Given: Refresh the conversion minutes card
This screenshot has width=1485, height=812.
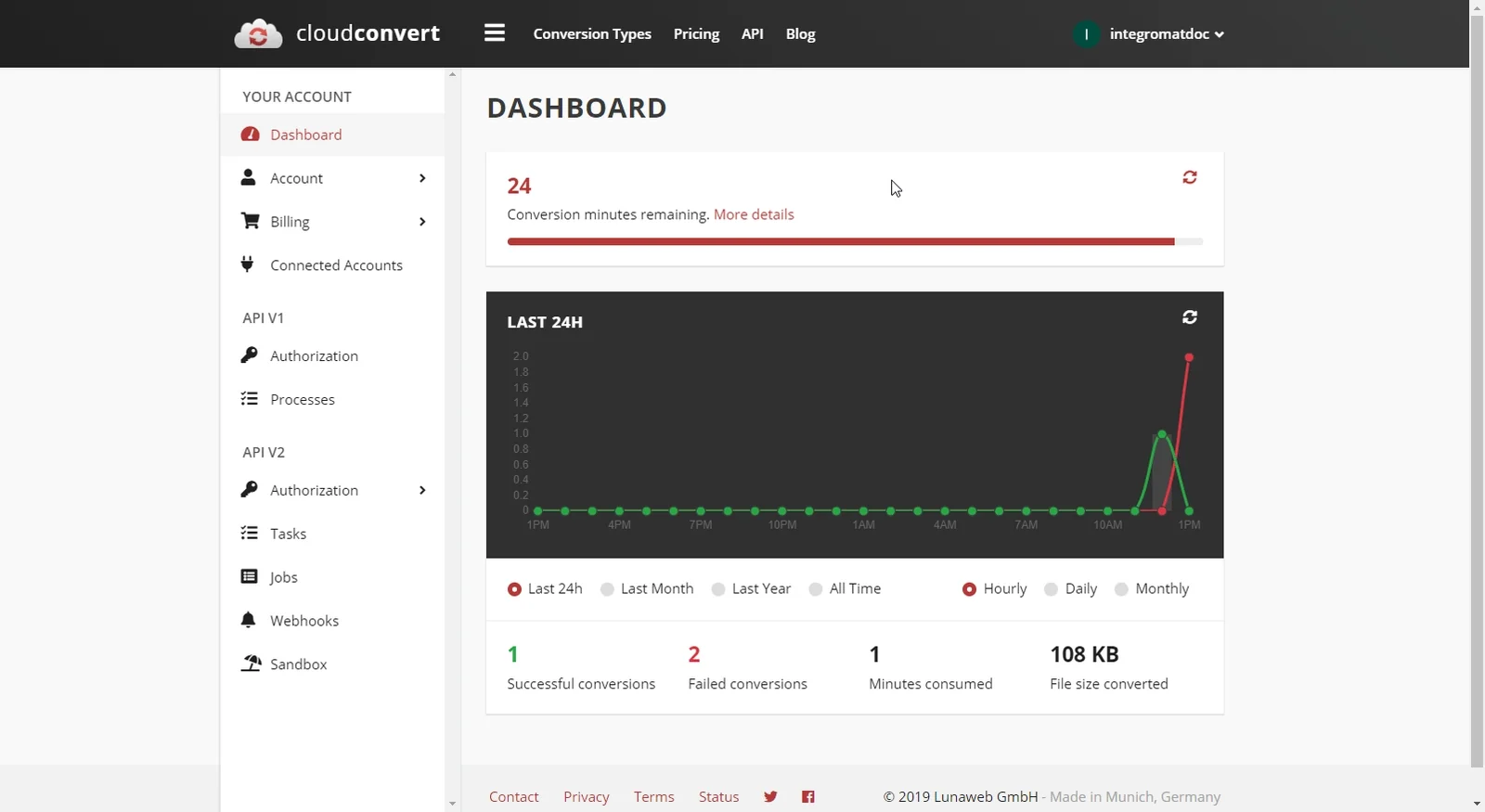Looking at the screenshot, I should (x=1190, y=177).
